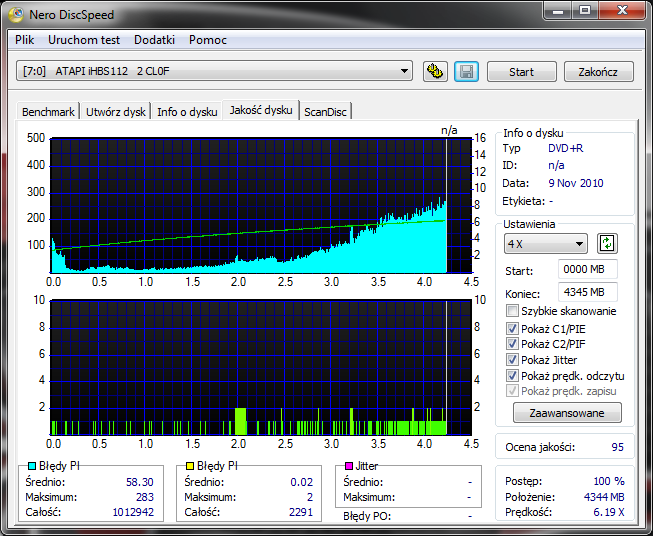Click the date 9 Nov 2010
The height and width of the screenshot is (536, 653).
click(576, 183)
